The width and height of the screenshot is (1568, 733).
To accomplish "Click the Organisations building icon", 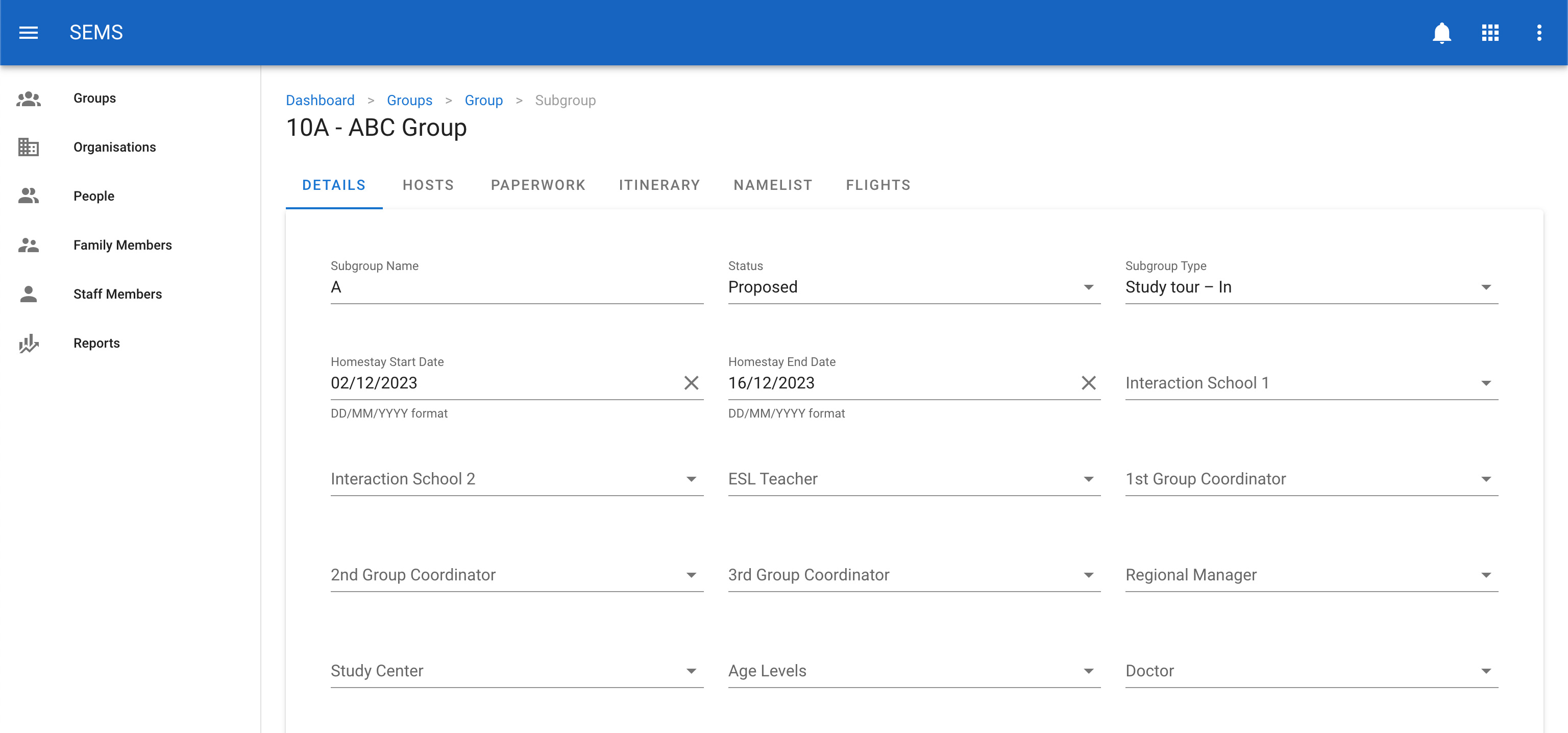I will click(29, 146).
